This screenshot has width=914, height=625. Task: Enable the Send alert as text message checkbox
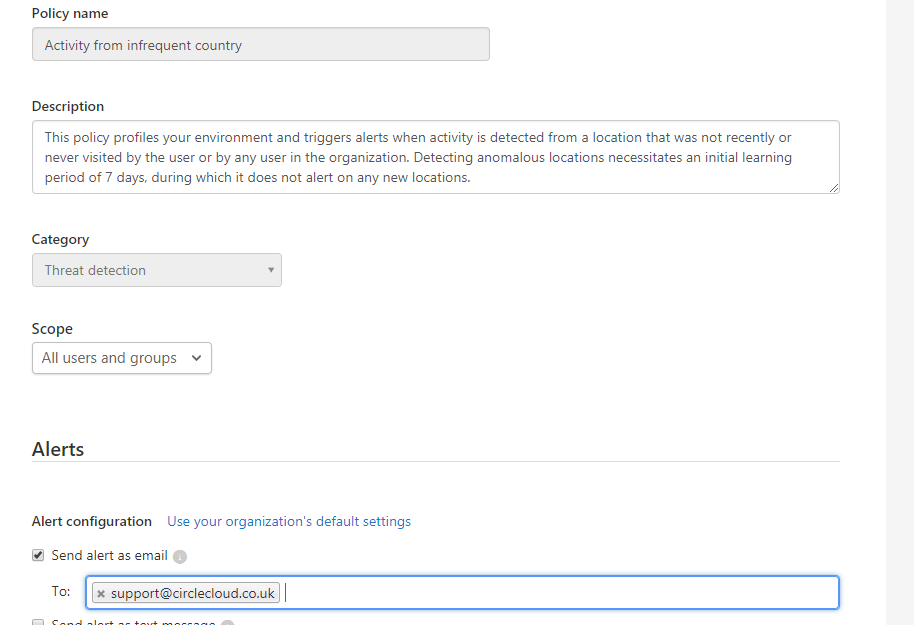pyautogui.click(x=38, y=623)
